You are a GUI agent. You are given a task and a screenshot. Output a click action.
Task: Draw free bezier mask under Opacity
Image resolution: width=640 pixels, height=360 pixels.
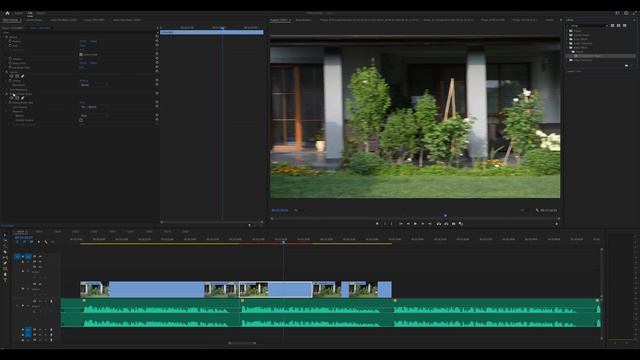click(22, 76)
